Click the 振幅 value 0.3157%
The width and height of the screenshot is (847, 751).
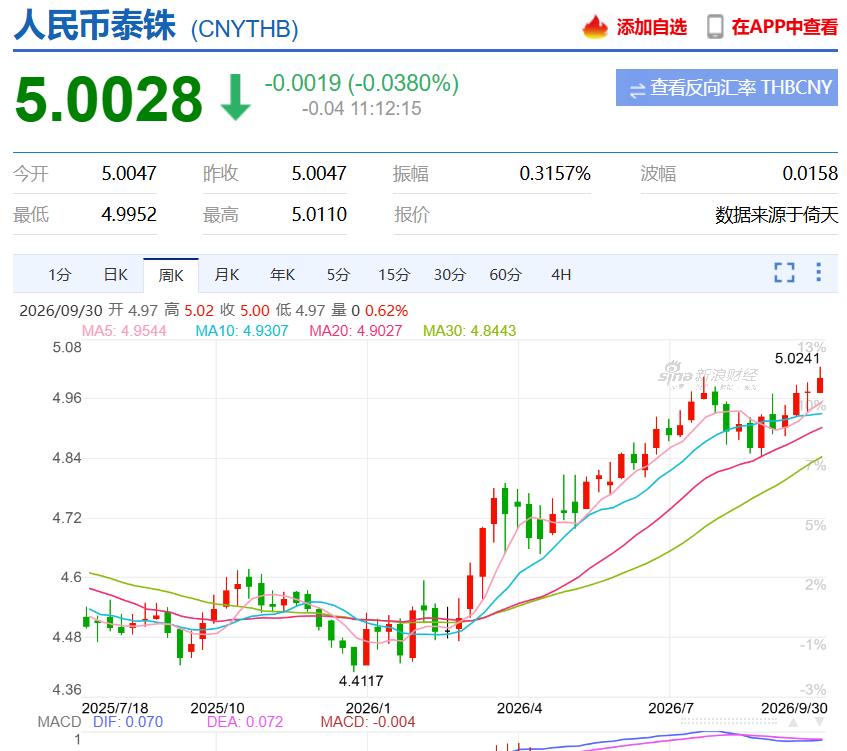pos(555,173)
